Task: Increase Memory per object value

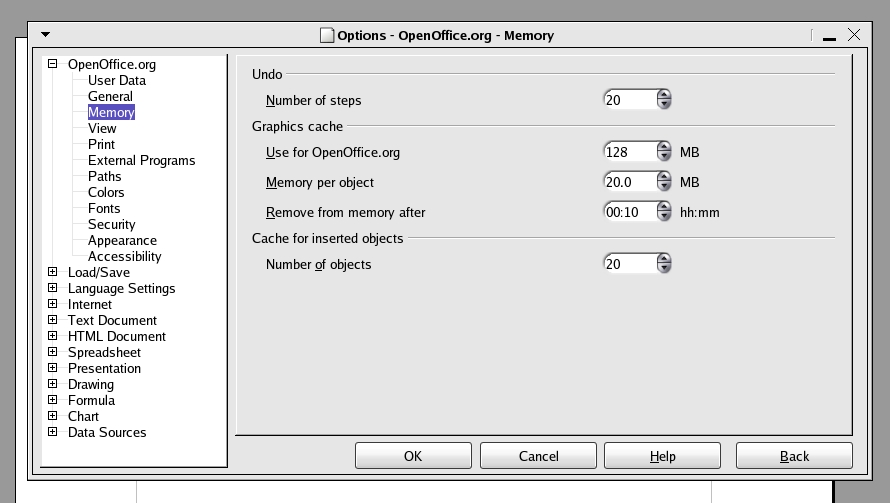Action: [664, 178]
